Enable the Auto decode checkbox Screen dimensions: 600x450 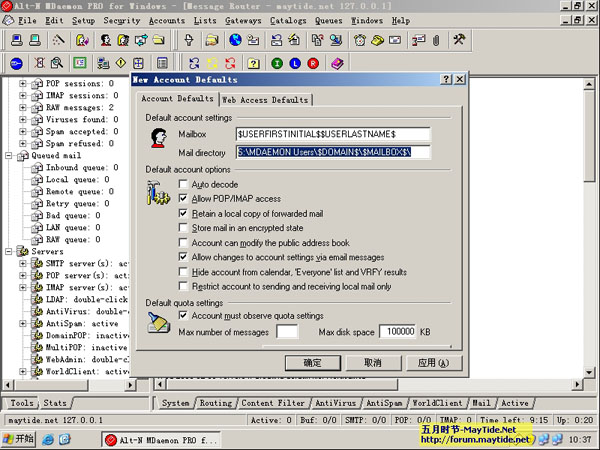tap(183, 185)
